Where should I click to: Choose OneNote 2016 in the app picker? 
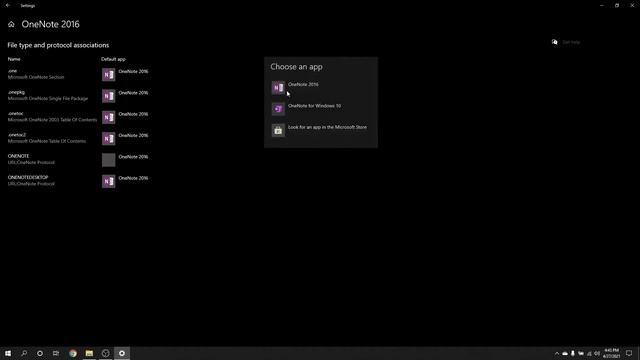[x=321, y=87]
